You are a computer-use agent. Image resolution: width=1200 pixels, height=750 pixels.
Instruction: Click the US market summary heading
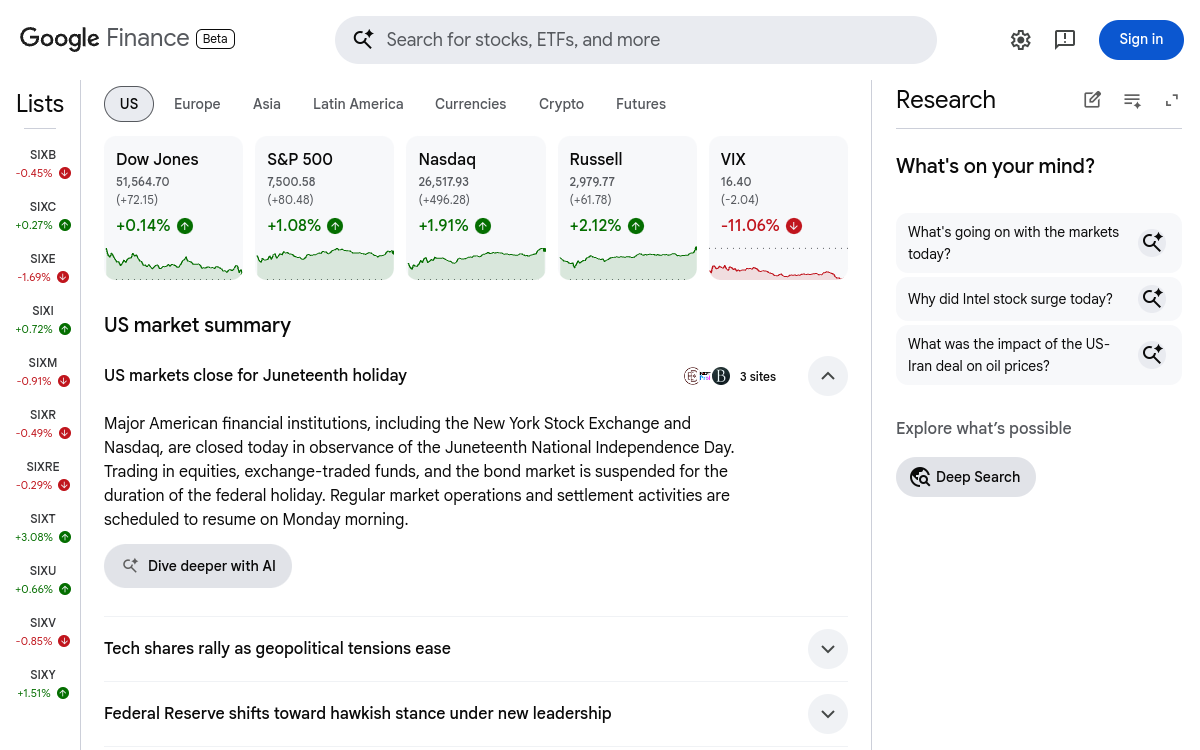(197, 325)
